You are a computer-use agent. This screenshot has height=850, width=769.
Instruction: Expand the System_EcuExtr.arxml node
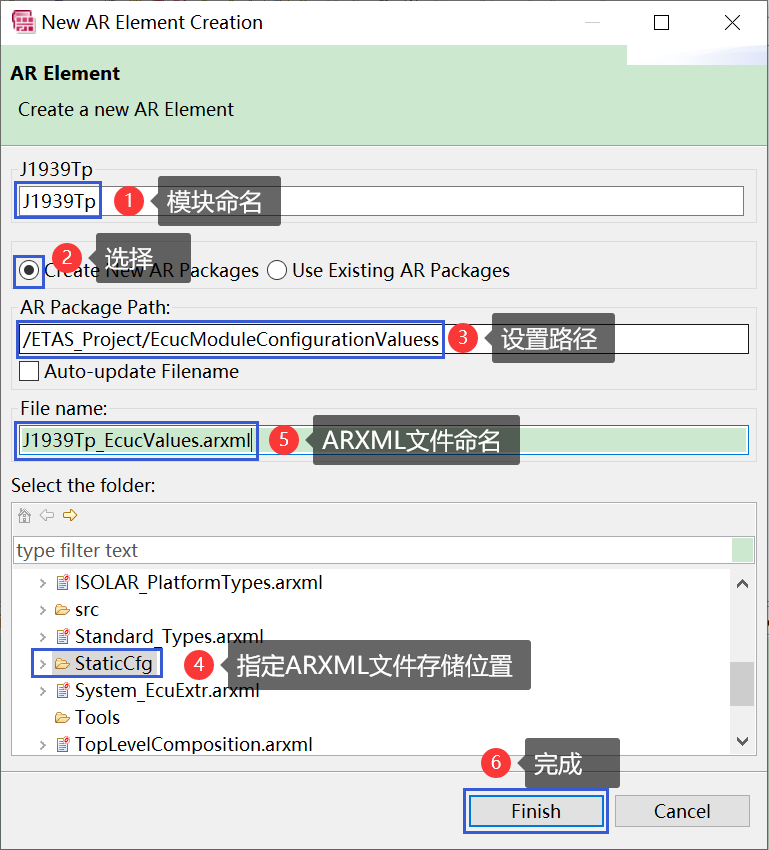tap(43, 691)
